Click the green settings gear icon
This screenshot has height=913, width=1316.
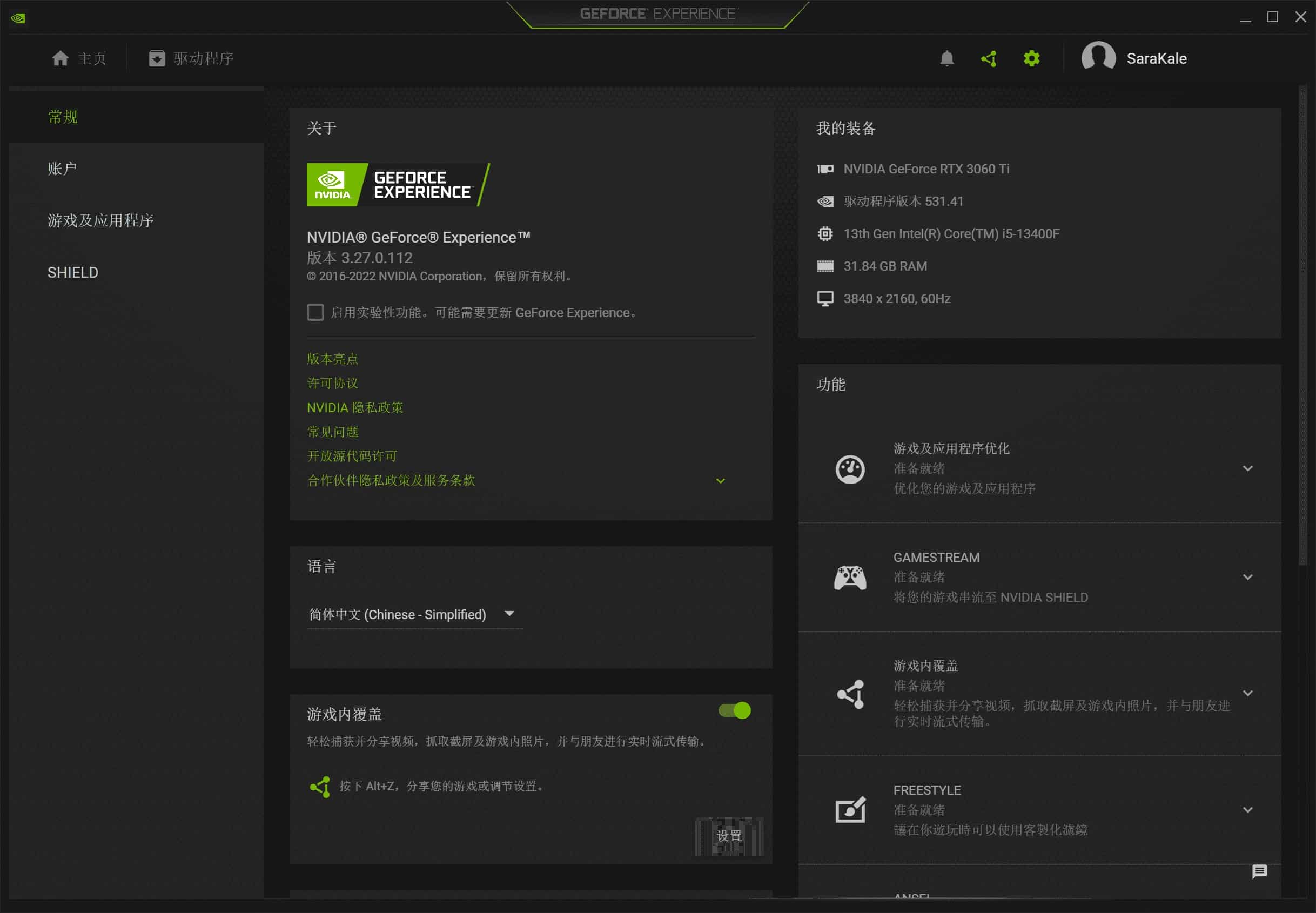pyautogui.click(x=1031, y=58)
